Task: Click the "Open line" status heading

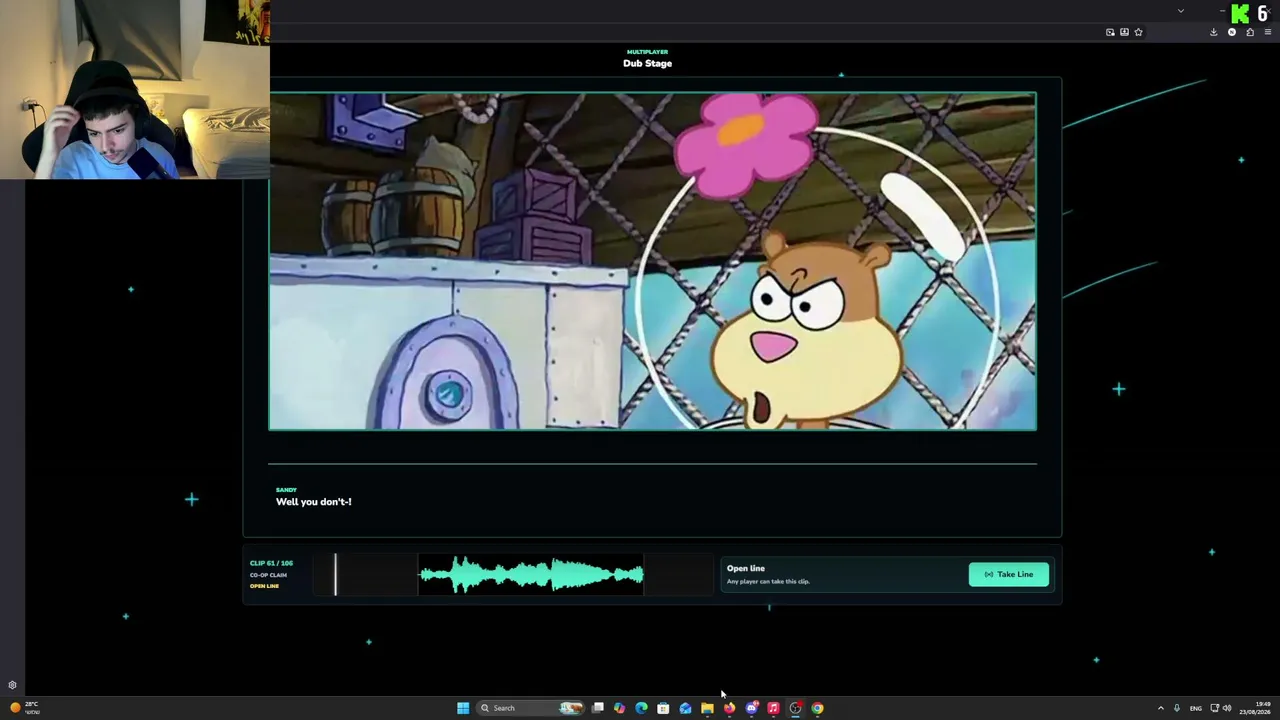Action: pyautogui.click(x=746, y=568)
